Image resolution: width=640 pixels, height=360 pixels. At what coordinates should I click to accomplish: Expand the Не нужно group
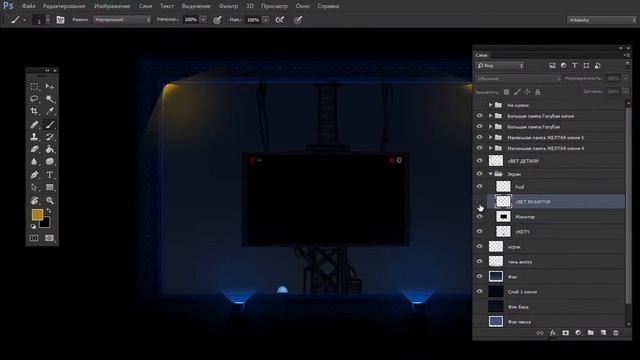pyautogui.click(x=491, y=105)
